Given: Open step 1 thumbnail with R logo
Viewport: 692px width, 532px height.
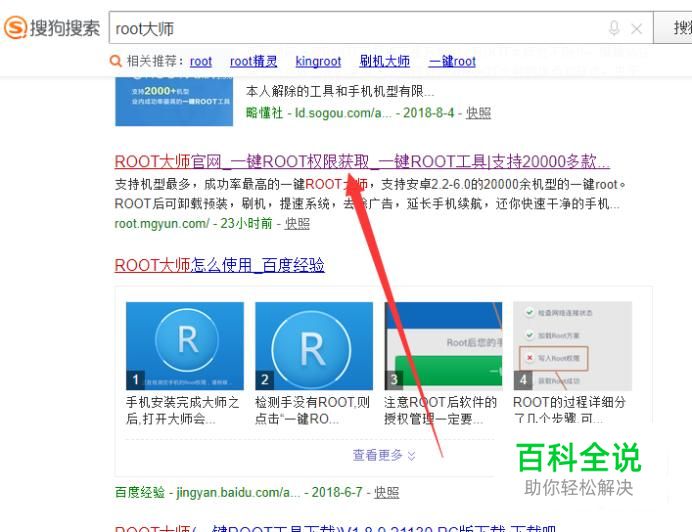Looking at the screenshot, I should point(185,346).
